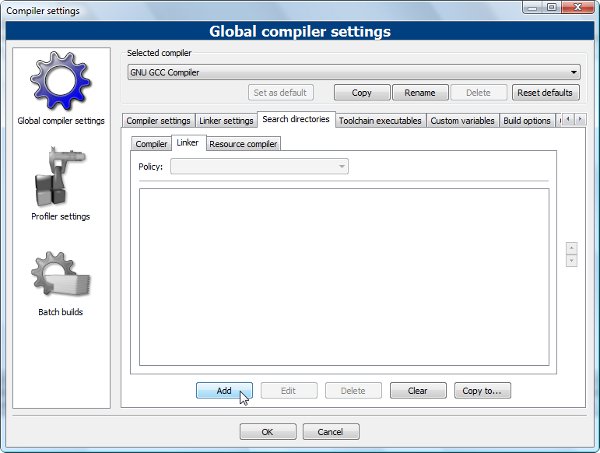The height and width of the screenshot is (453, 600).
Task: Move directory up with the up arrow
Action: coord(571,247)
